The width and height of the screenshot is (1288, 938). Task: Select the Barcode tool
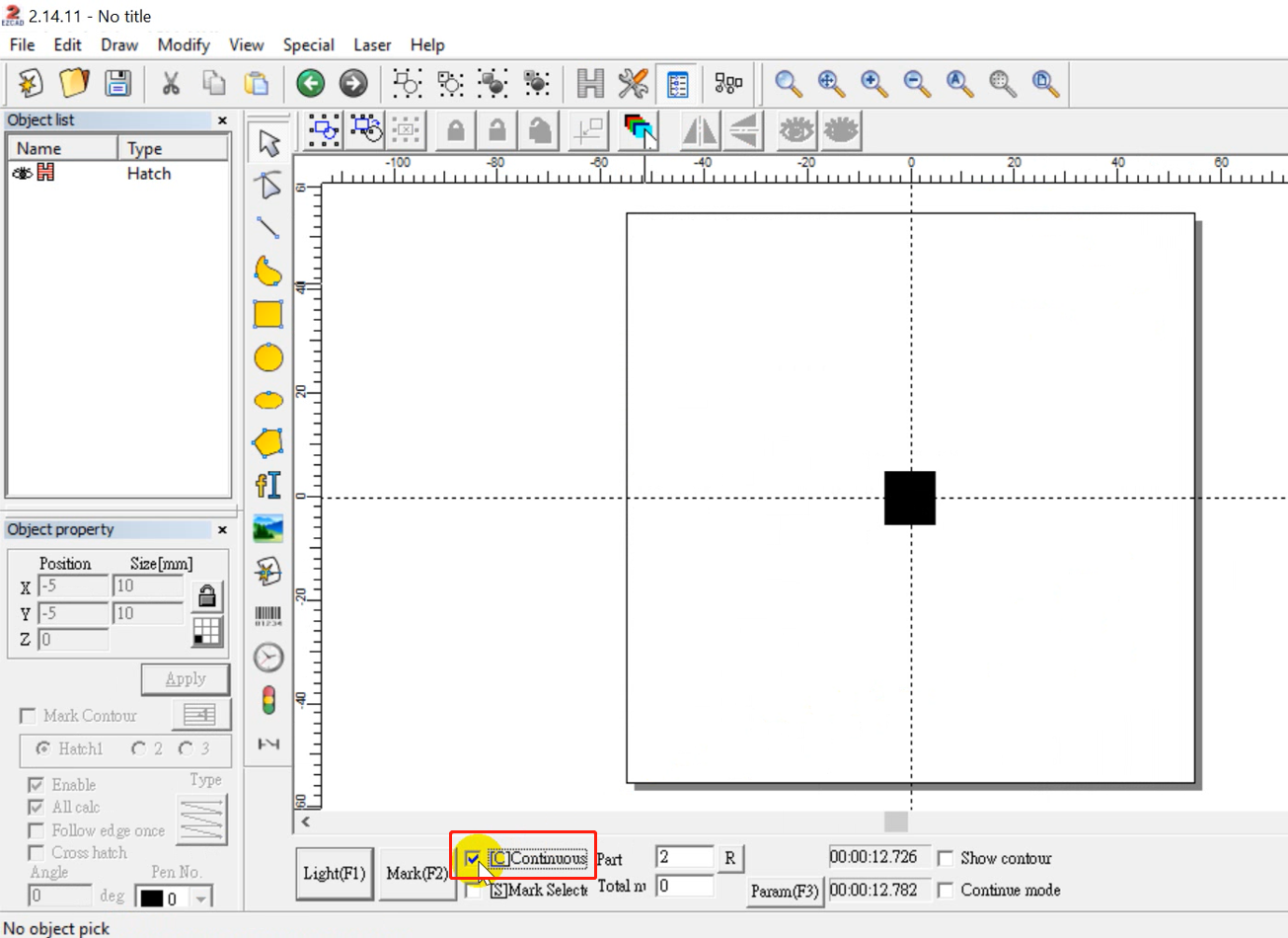[268, 615]
